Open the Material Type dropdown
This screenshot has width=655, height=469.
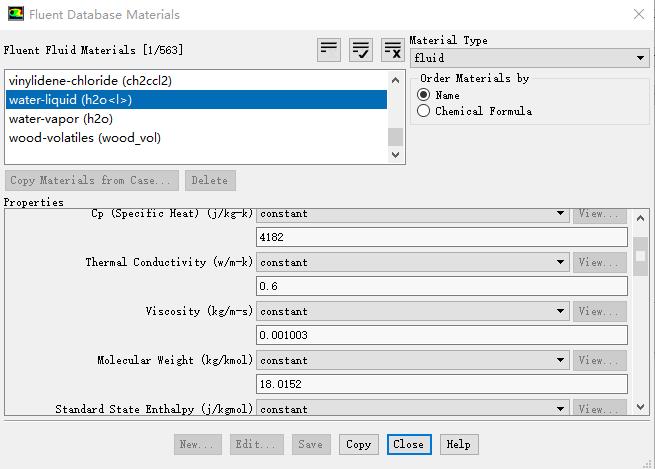tap(530, 58)
